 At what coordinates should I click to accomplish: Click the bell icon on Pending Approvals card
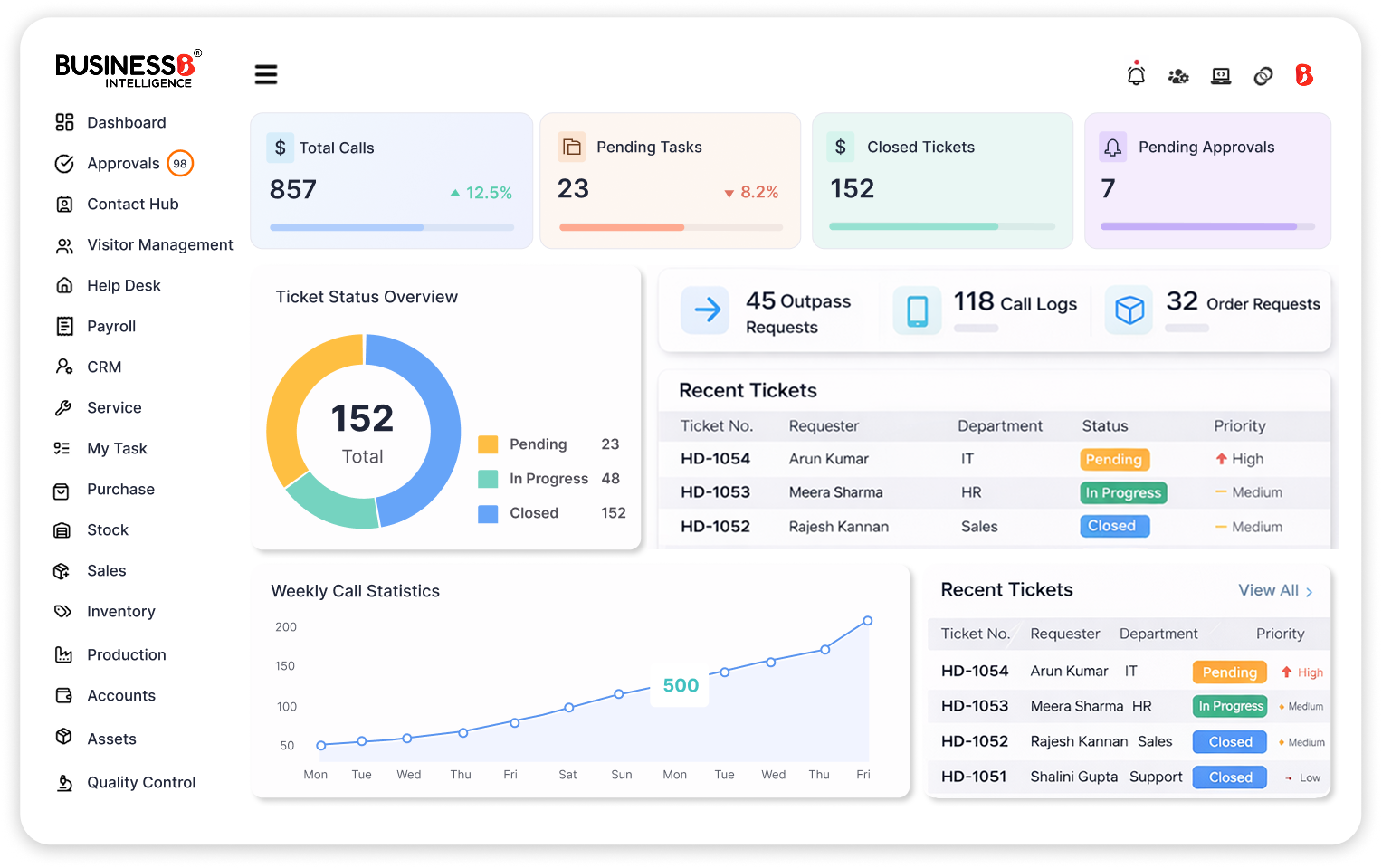[x=1112, y=147]
